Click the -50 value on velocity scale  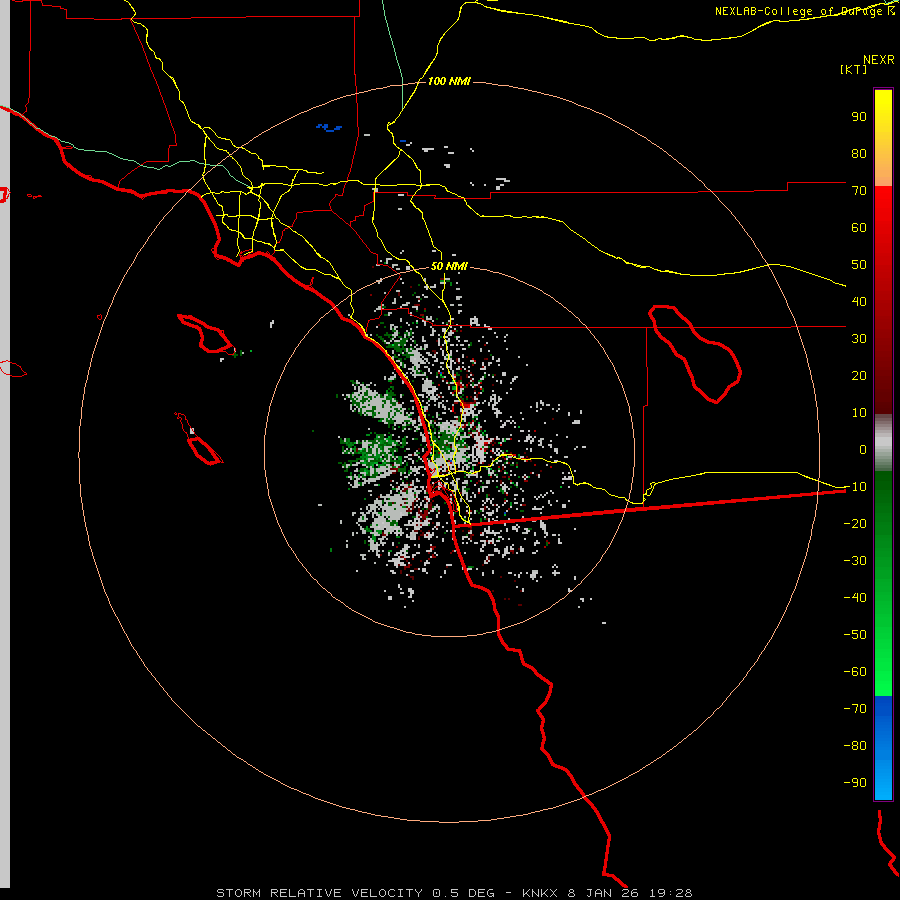point(855,635)
